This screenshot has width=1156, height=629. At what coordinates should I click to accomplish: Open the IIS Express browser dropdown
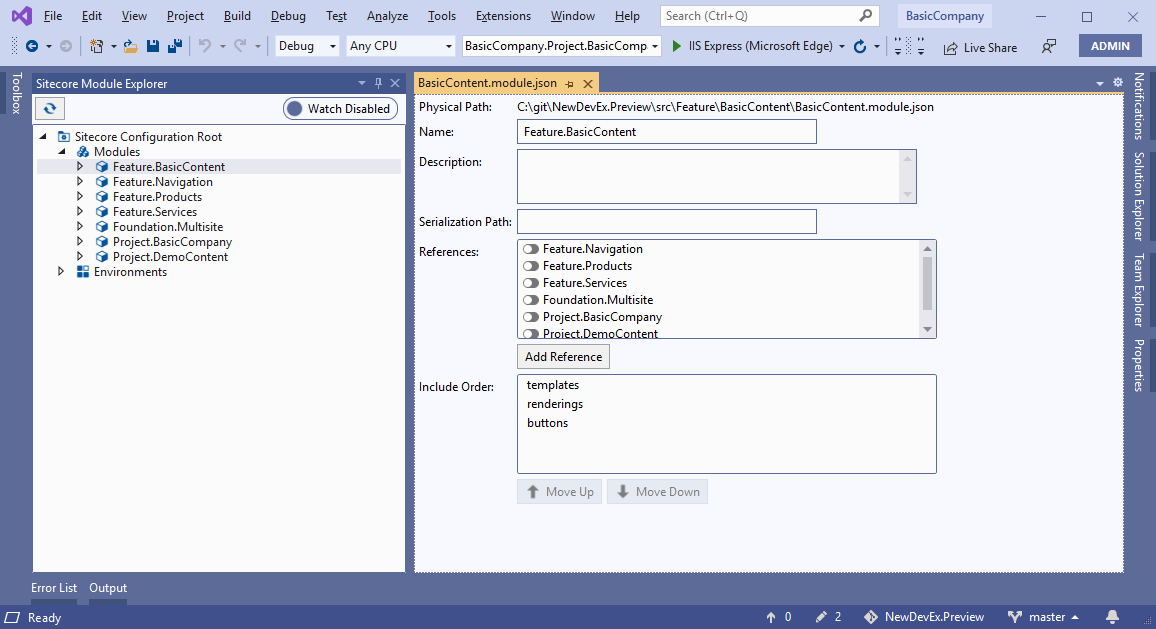coord(841,46)
